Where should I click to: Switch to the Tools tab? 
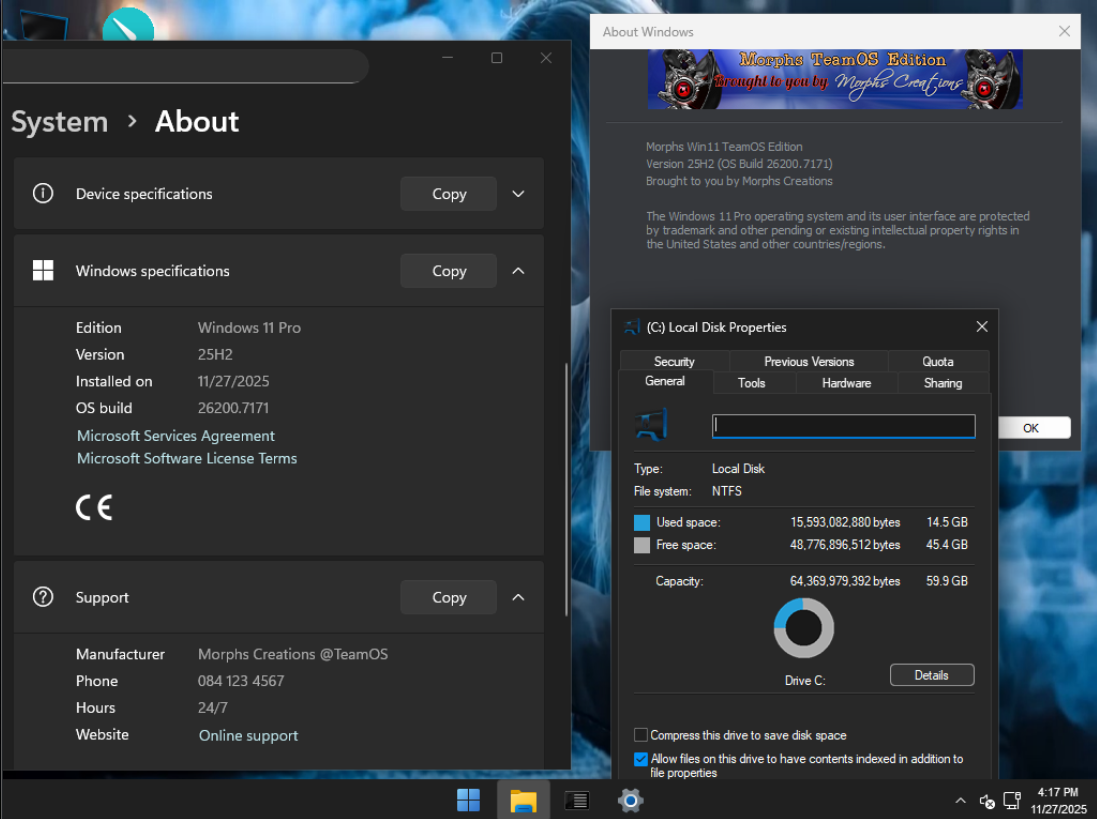(x=751, y=383)
